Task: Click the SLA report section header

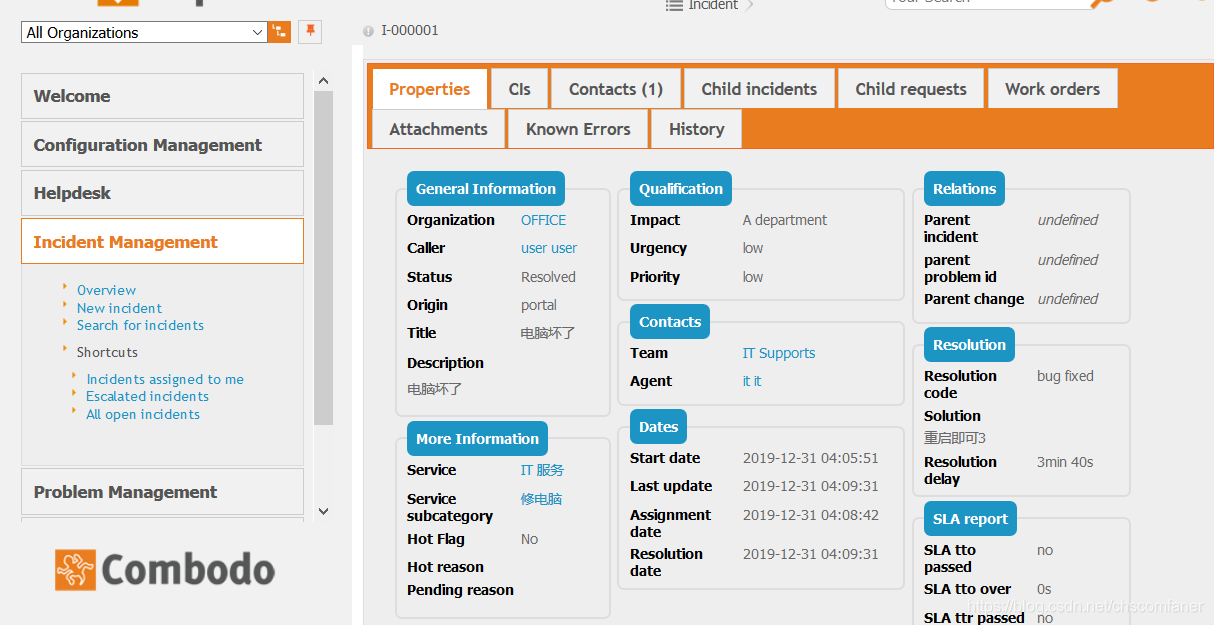Action: [x=970, y=518]
